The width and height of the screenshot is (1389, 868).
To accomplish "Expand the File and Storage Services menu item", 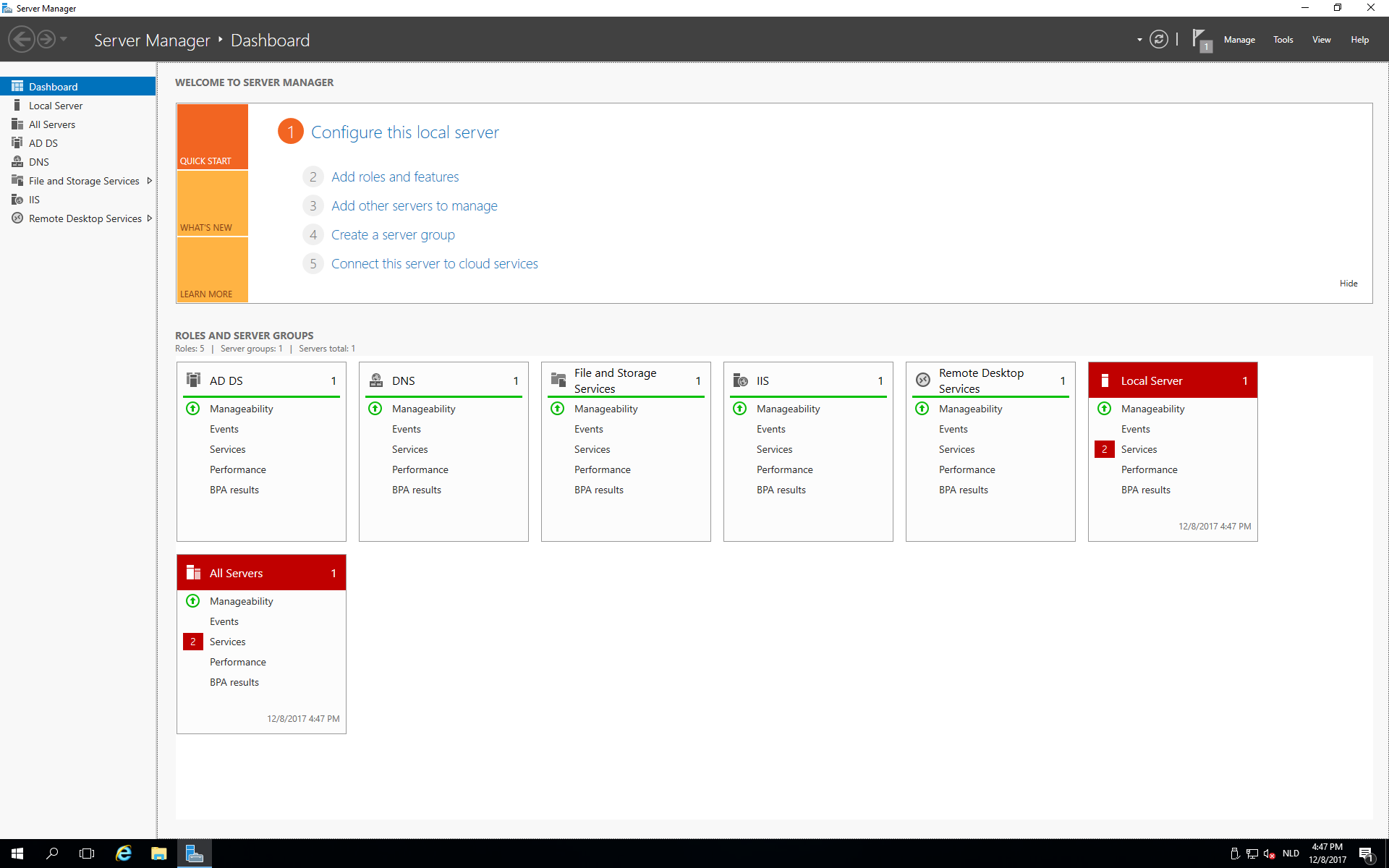I will tap(150, 180).
